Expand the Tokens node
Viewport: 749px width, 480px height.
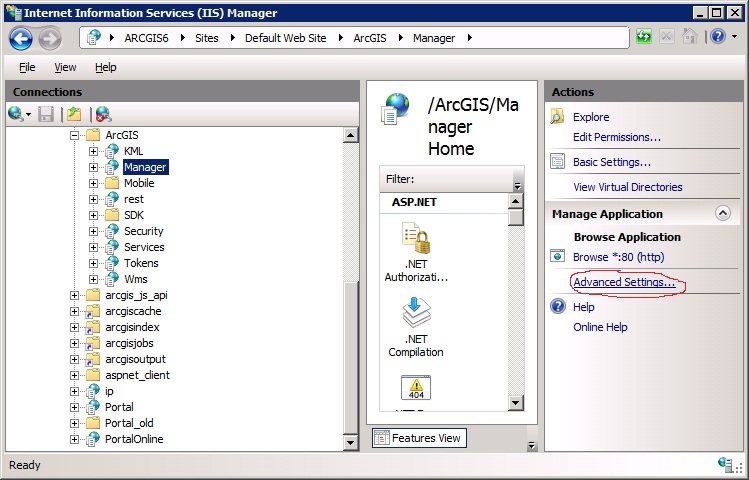coord(93,263)
